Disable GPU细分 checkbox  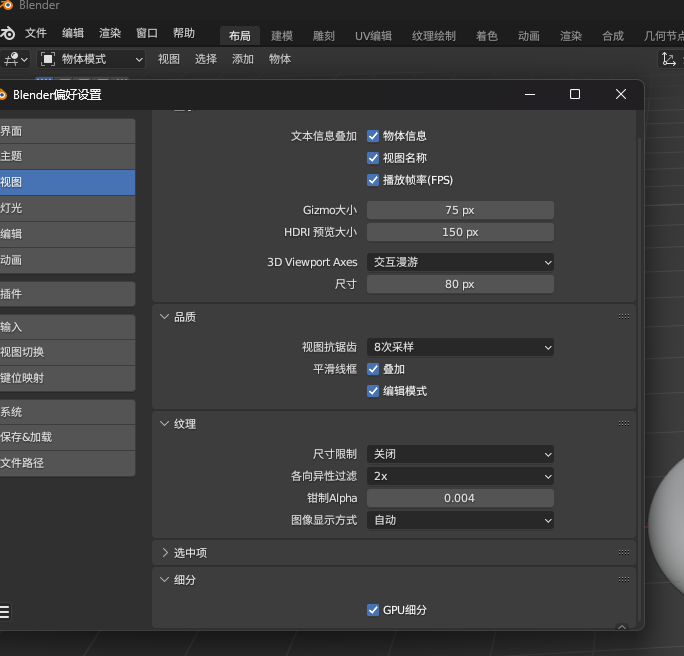click(373, 610)
